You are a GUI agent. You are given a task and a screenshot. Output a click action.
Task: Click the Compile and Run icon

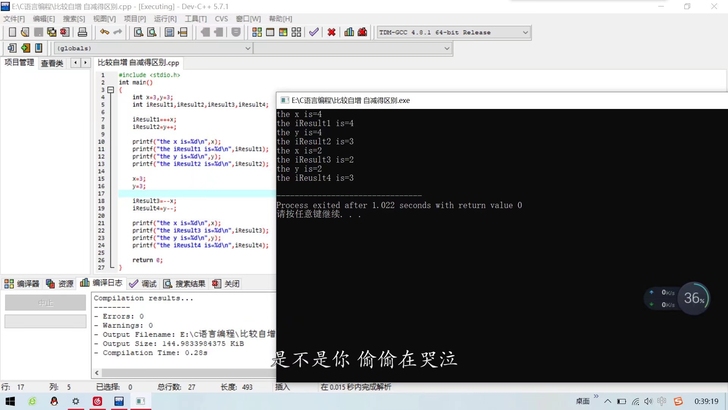[x=283, y=32]
